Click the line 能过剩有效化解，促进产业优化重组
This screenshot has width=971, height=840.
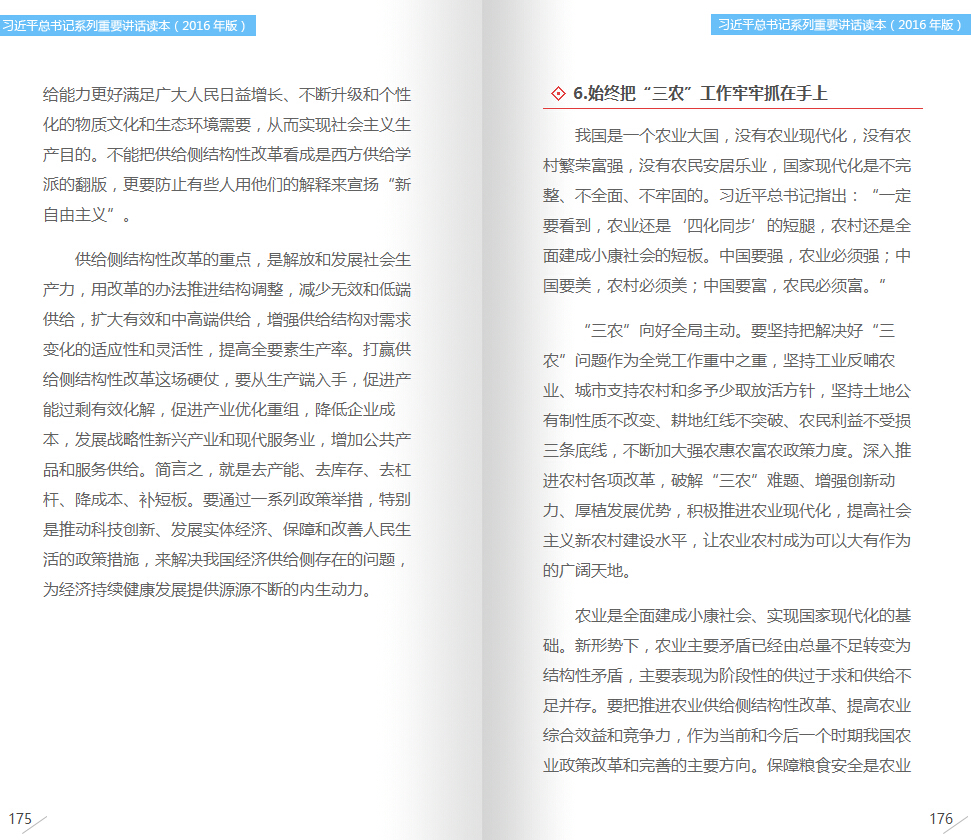point(219,409)
